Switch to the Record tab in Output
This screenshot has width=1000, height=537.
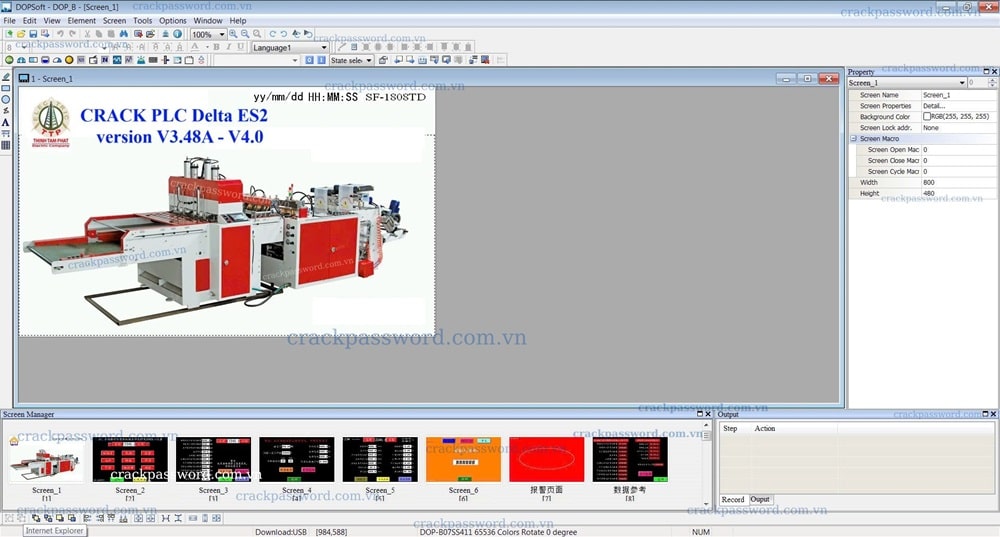pyautogui.click(x=732, y=499)
